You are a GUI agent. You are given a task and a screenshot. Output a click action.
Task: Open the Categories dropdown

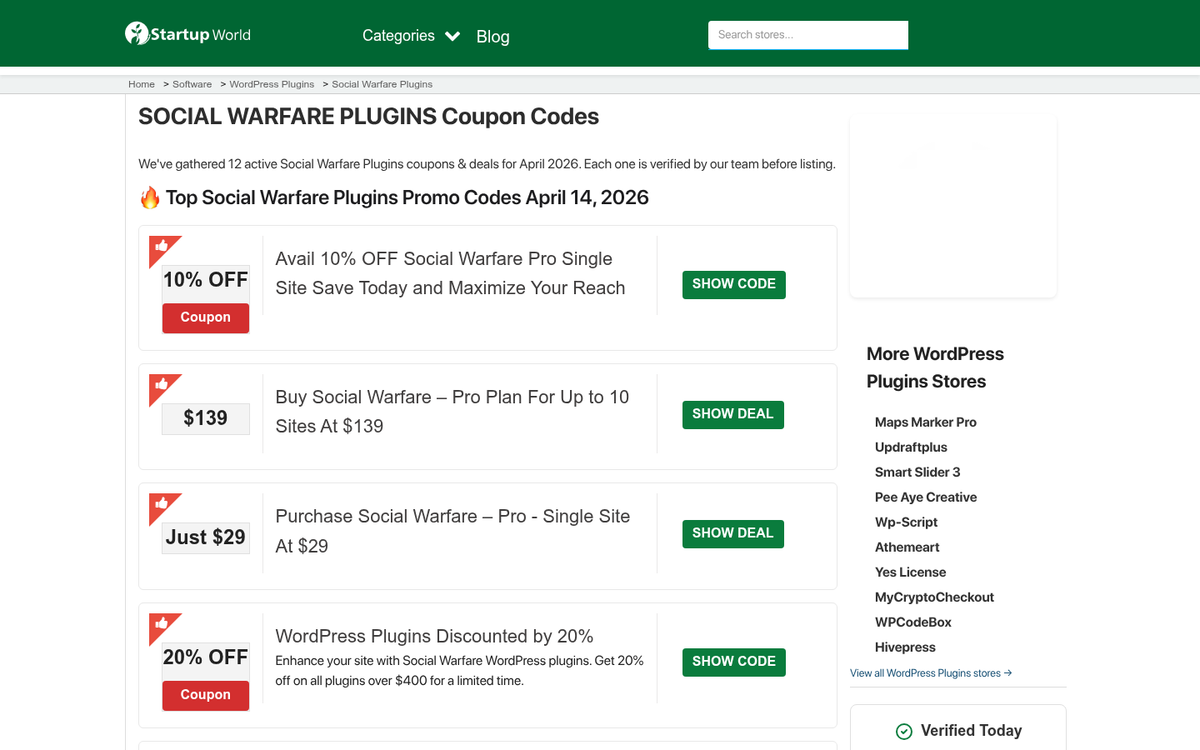[x=399, y=35]
